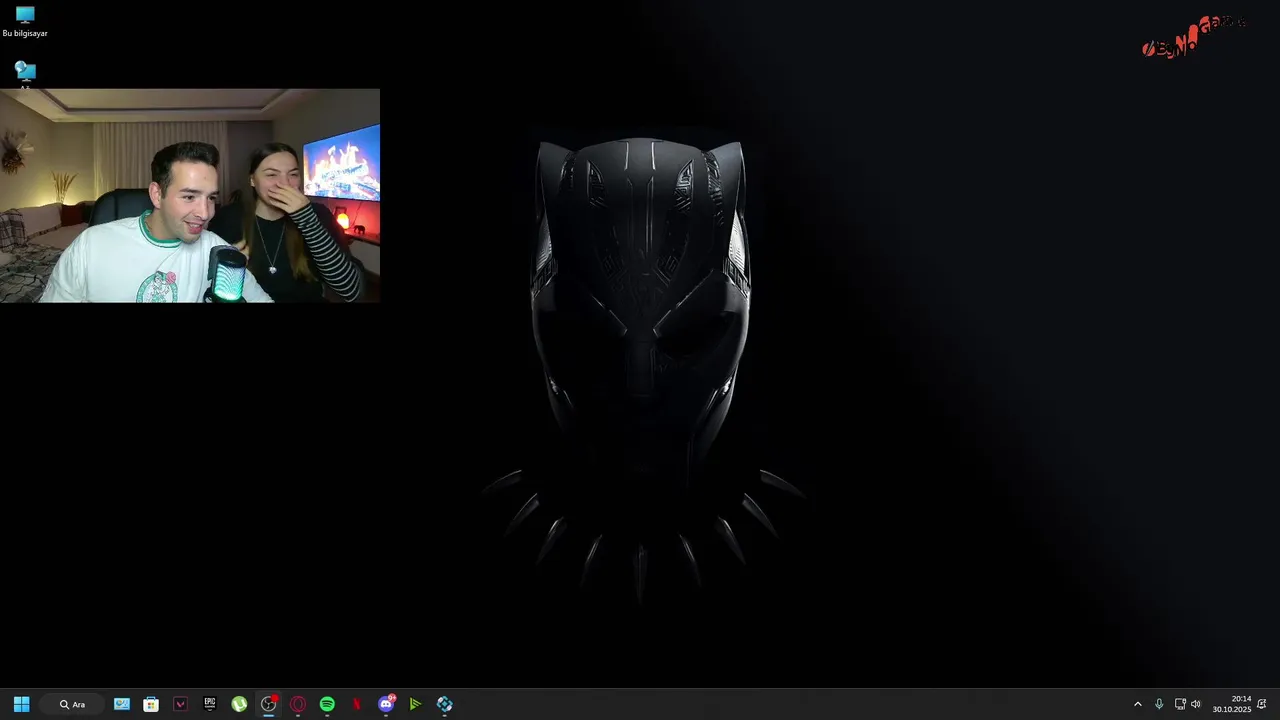1280x720 pixels.
Task: Open the Opera browser taskbar icon
Action: point(298,704)
